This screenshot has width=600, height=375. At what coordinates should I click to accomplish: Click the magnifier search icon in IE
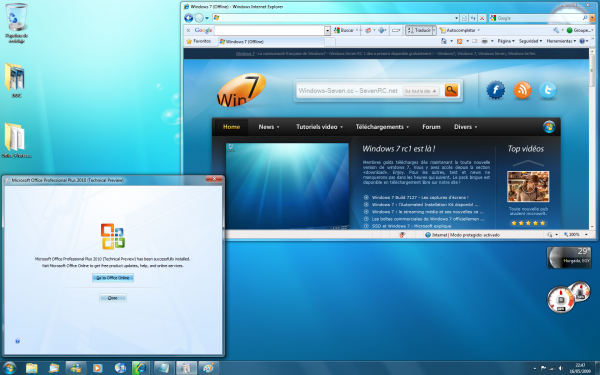585,18
